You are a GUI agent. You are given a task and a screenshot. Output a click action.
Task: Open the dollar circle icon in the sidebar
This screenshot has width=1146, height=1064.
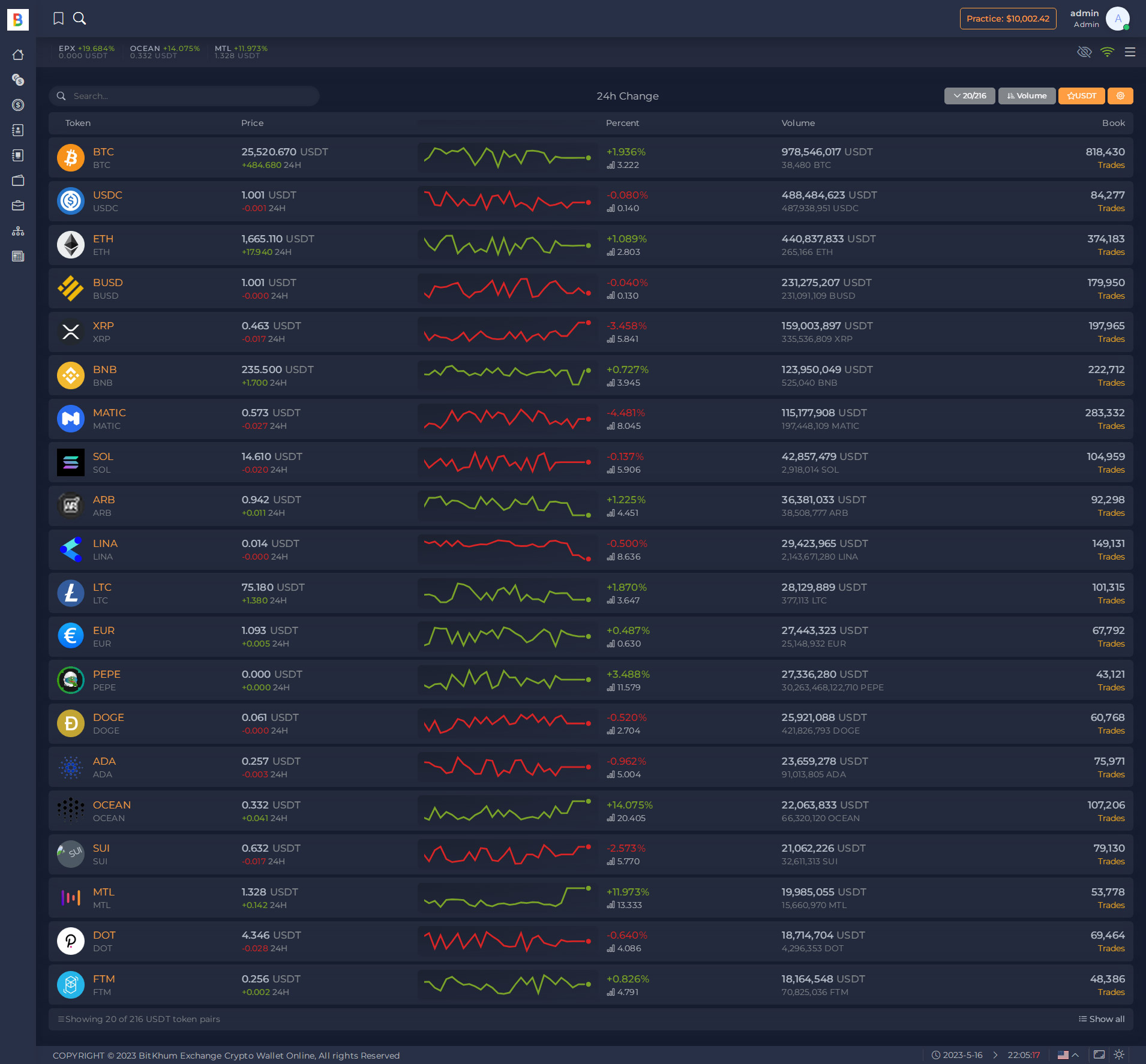(x=18, y=105)
